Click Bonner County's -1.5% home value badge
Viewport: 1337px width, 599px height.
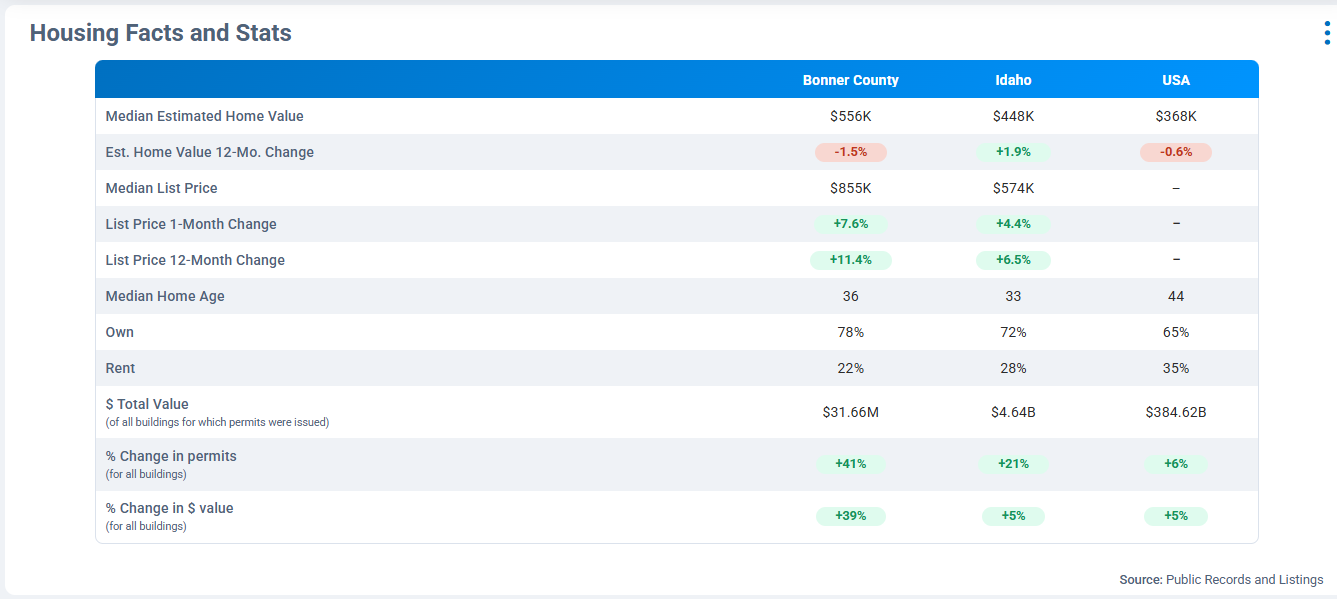(850, 152)
